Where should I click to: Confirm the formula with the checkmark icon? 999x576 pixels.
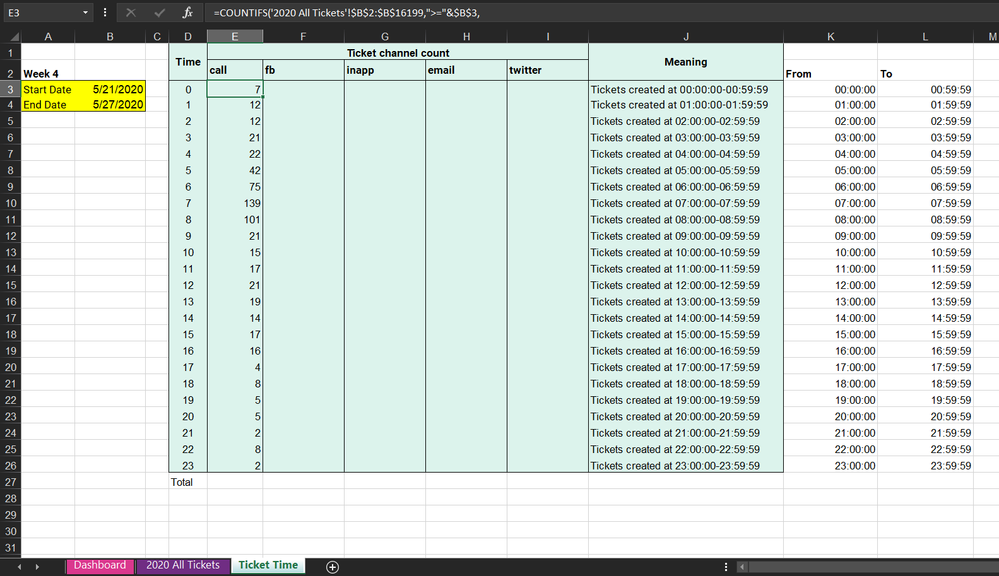click(x=159, y=13)
